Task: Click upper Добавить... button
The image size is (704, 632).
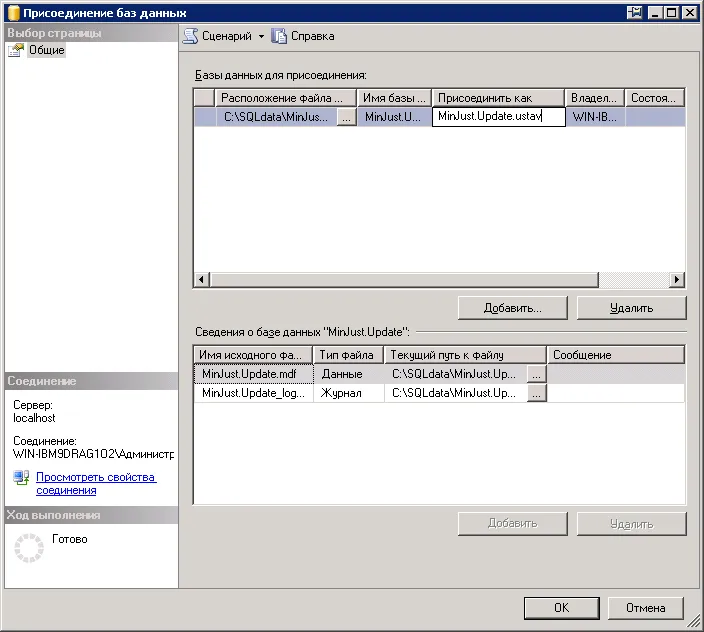Action: click(x=513, y=308)
